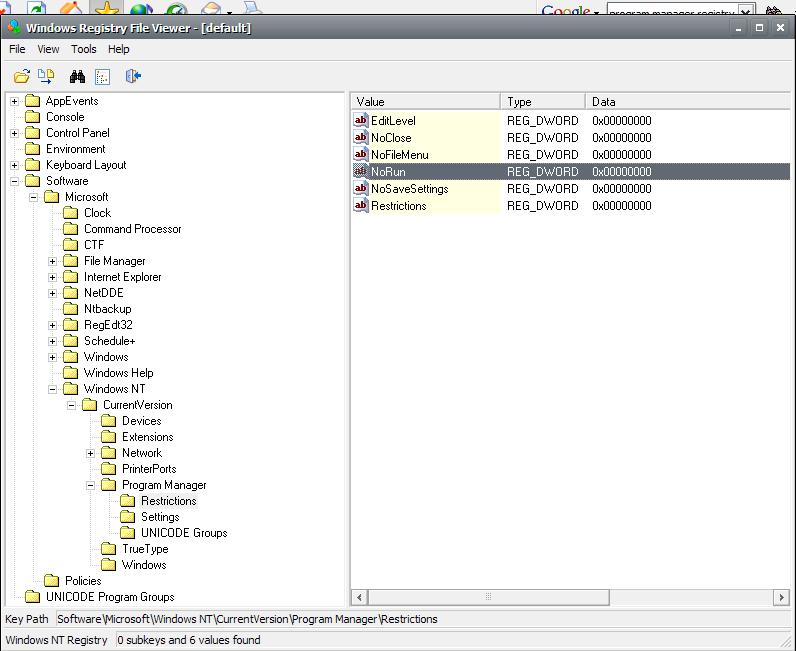Screen dimensions: 796x651
Task: Expand the RegEdt32 tree node
Action: click(52, 325)
